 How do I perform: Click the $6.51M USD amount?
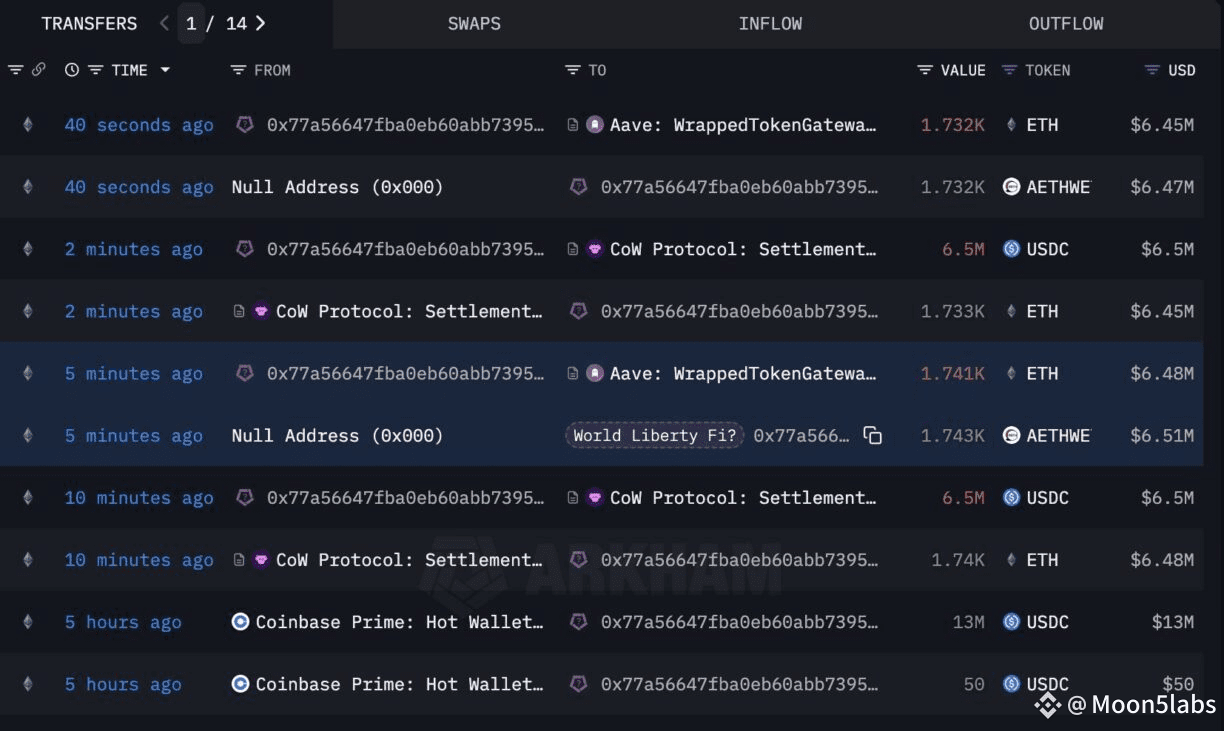(1162, 436)
